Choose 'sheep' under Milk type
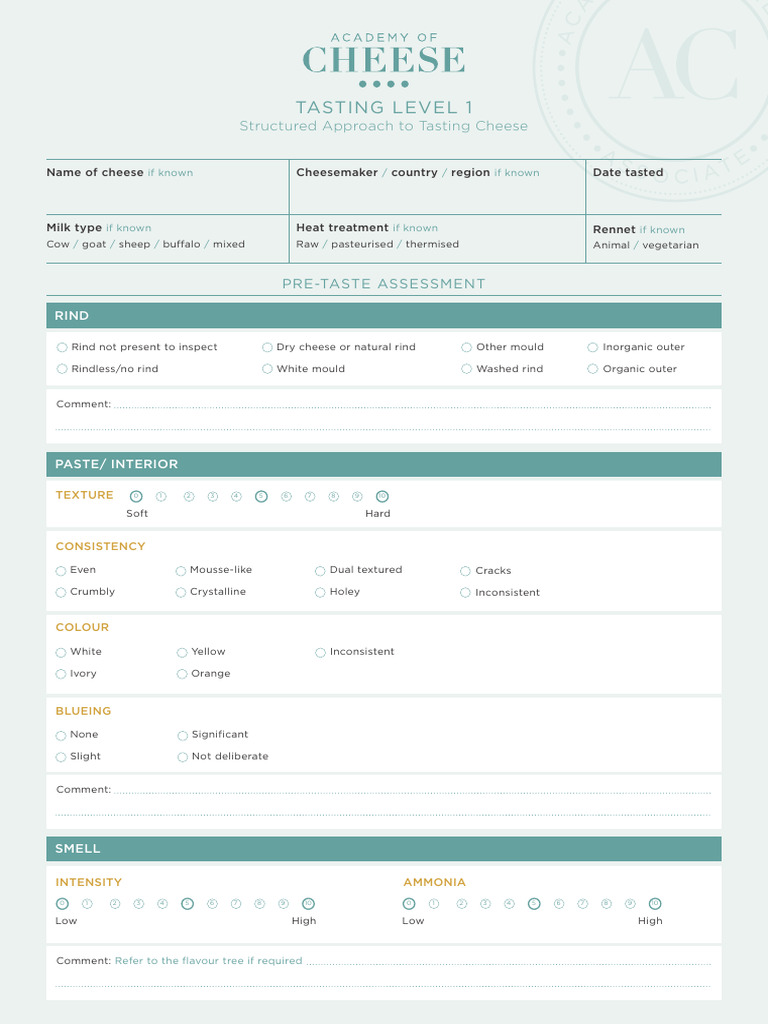The width and height of the screenshot is (768, 1024). (x=135, y=244)
